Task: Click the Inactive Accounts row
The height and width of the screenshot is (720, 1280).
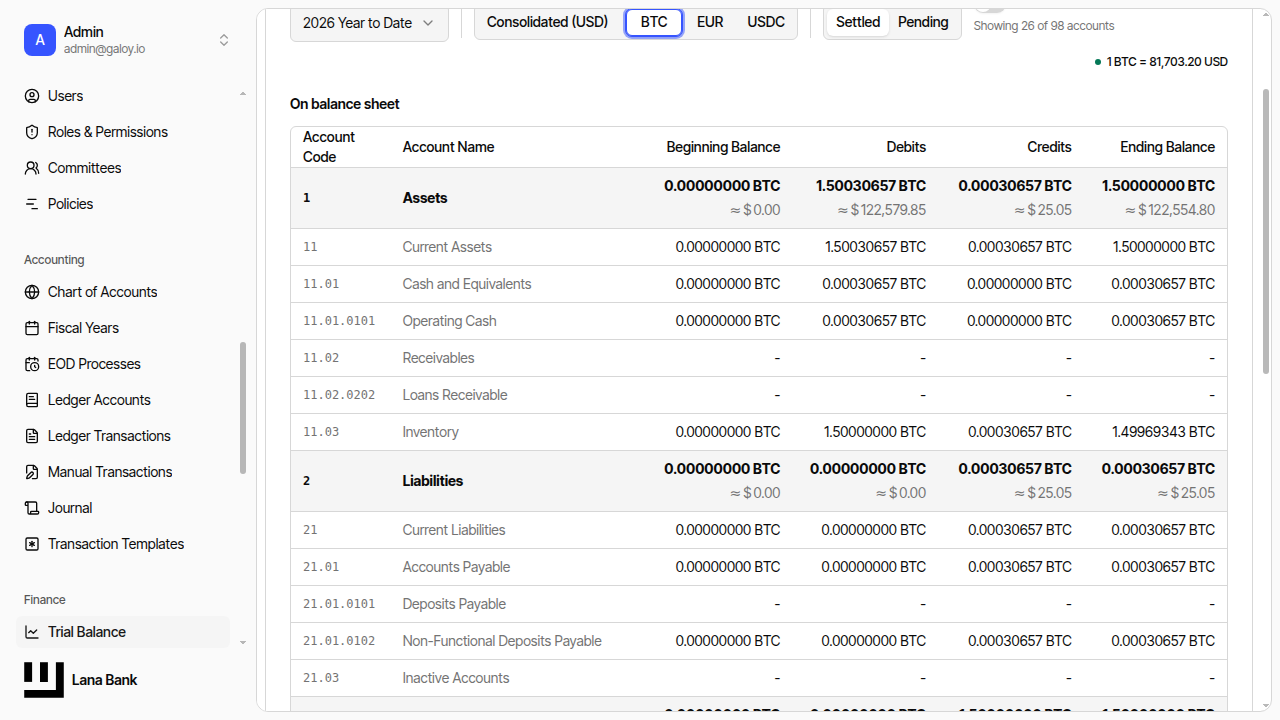Action: (x=759, y=678)
